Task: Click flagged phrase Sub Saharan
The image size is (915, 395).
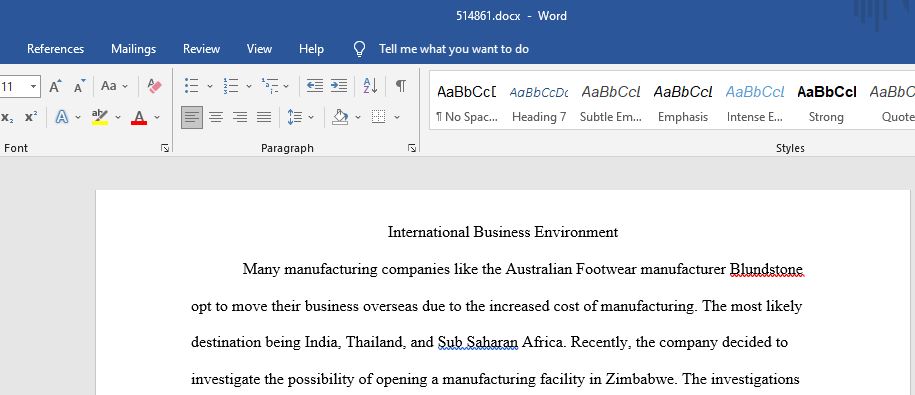Action: 478,342
